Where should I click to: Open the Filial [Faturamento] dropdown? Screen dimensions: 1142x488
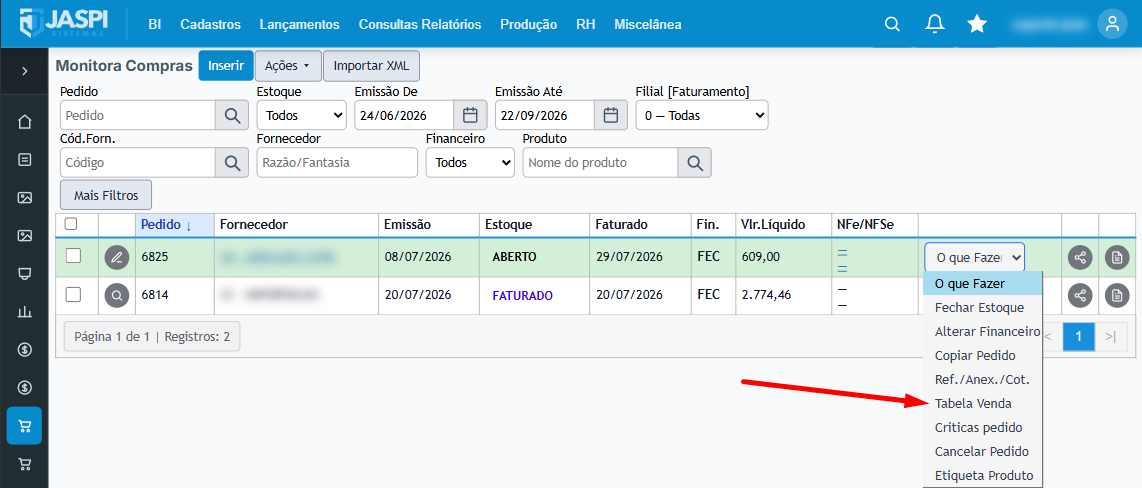[x=702, y=115]
